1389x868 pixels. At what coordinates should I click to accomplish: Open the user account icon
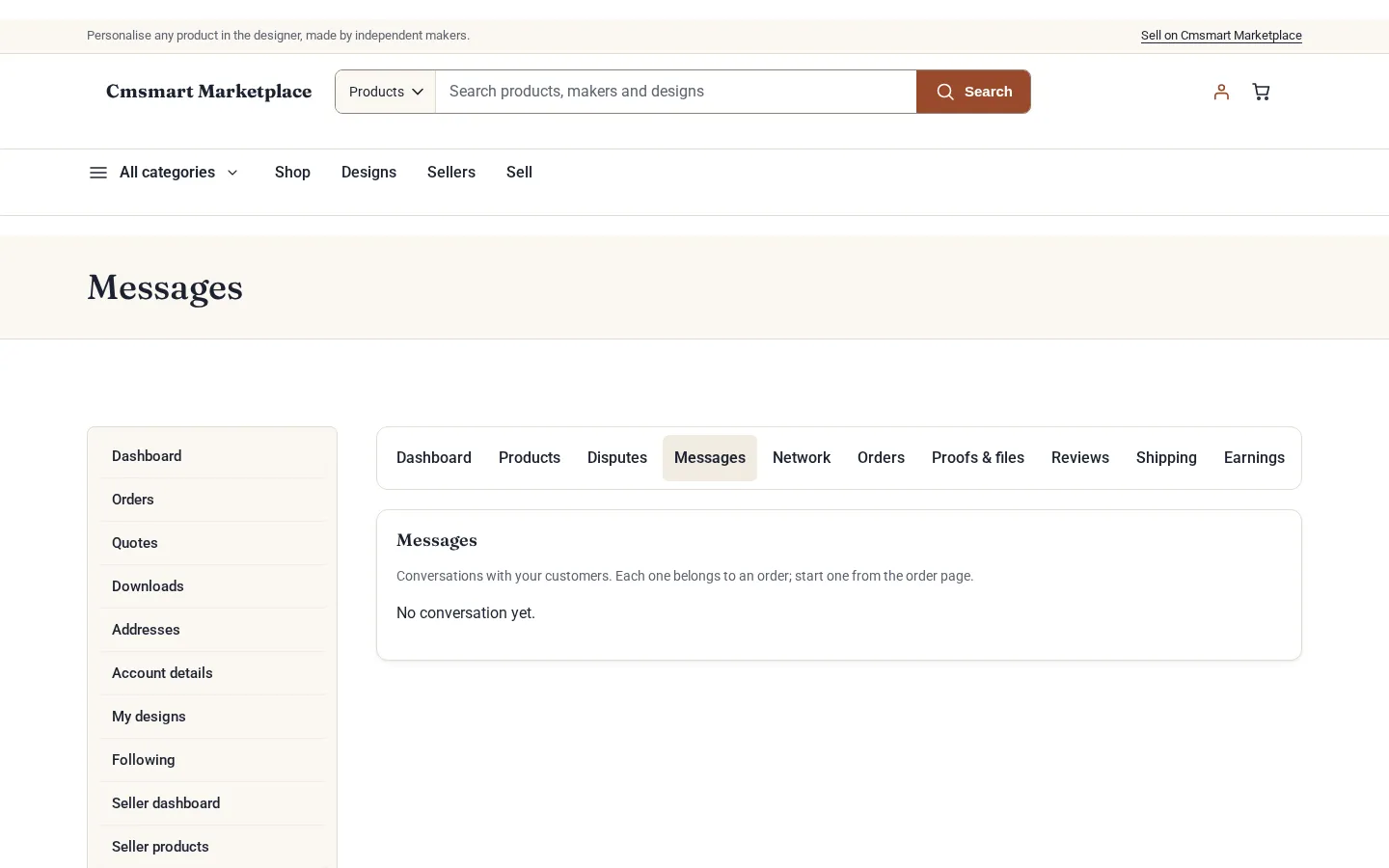(1221, 92)
